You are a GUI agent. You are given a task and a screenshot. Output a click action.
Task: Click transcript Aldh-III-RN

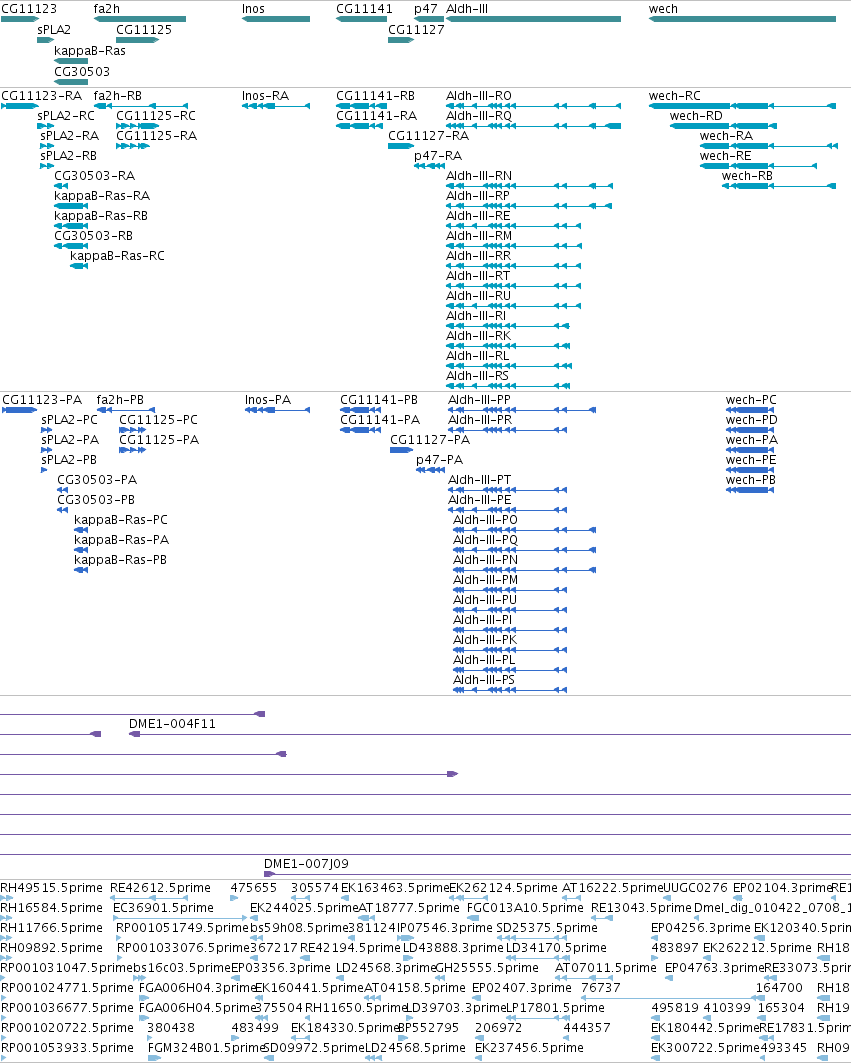479,176
